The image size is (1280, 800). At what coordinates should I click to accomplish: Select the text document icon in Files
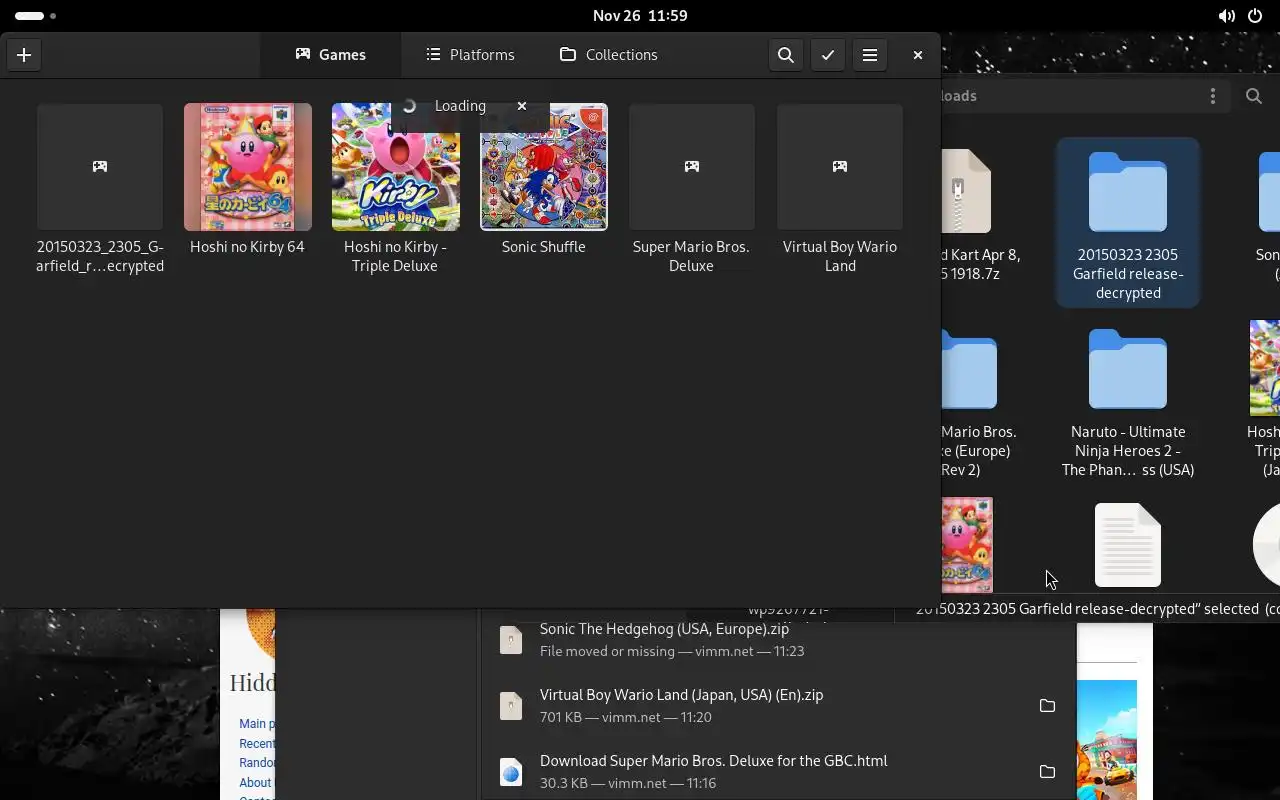(1128, 545)
